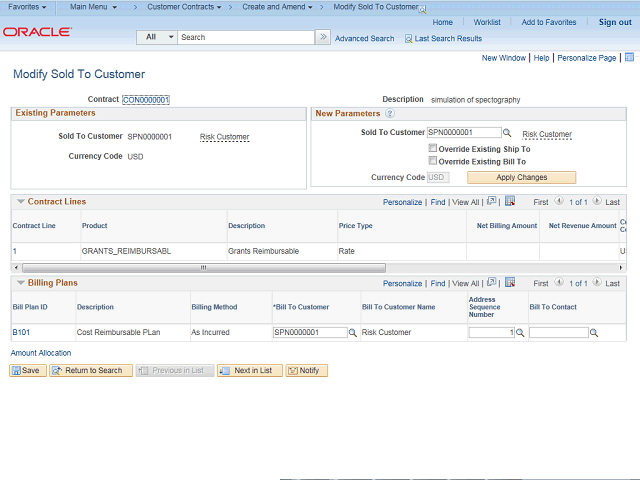Sign out of the application
Viewport: 640px width, 480px height.
click(615, 22)
